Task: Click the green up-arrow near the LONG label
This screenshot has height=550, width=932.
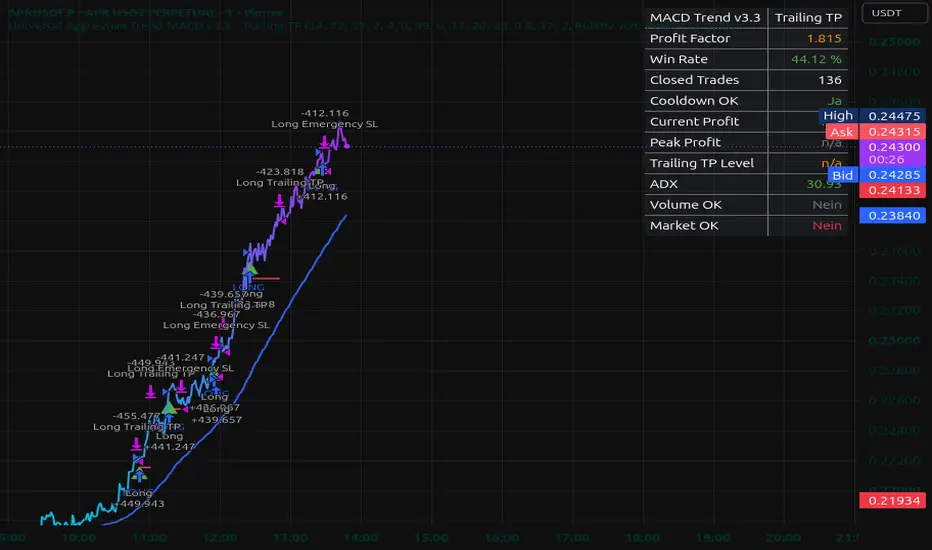Action: (x=250, y=270)
